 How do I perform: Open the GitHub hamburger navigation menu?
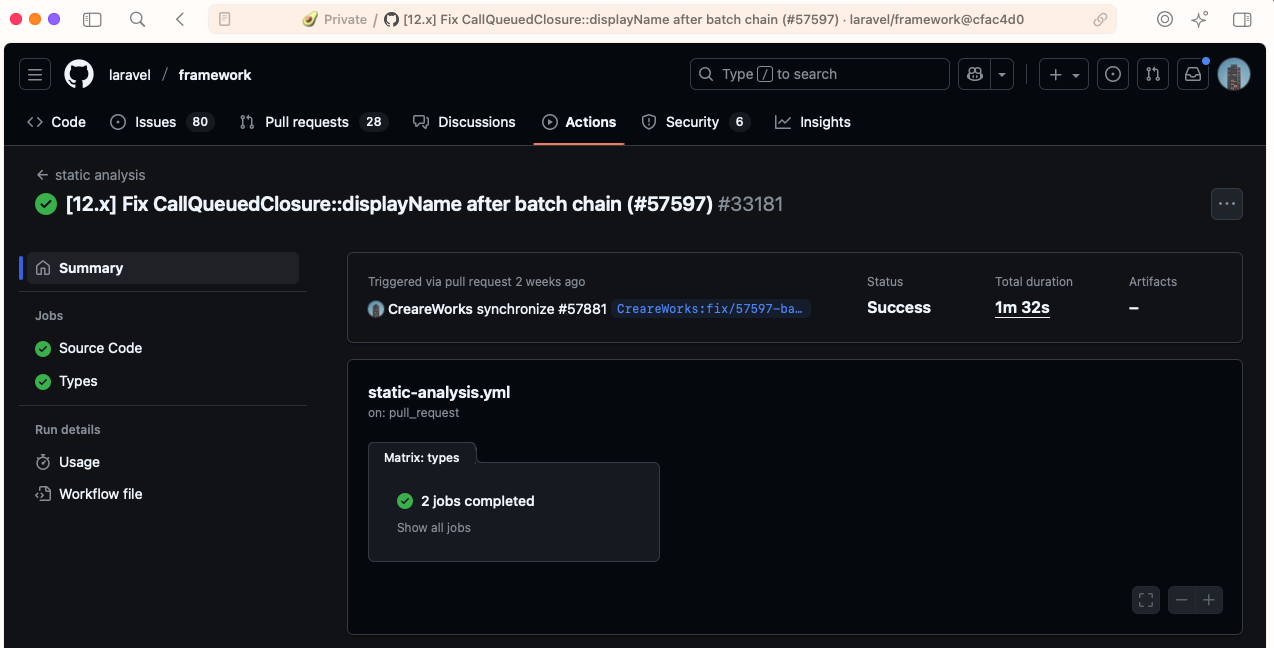tap(35, 75)
